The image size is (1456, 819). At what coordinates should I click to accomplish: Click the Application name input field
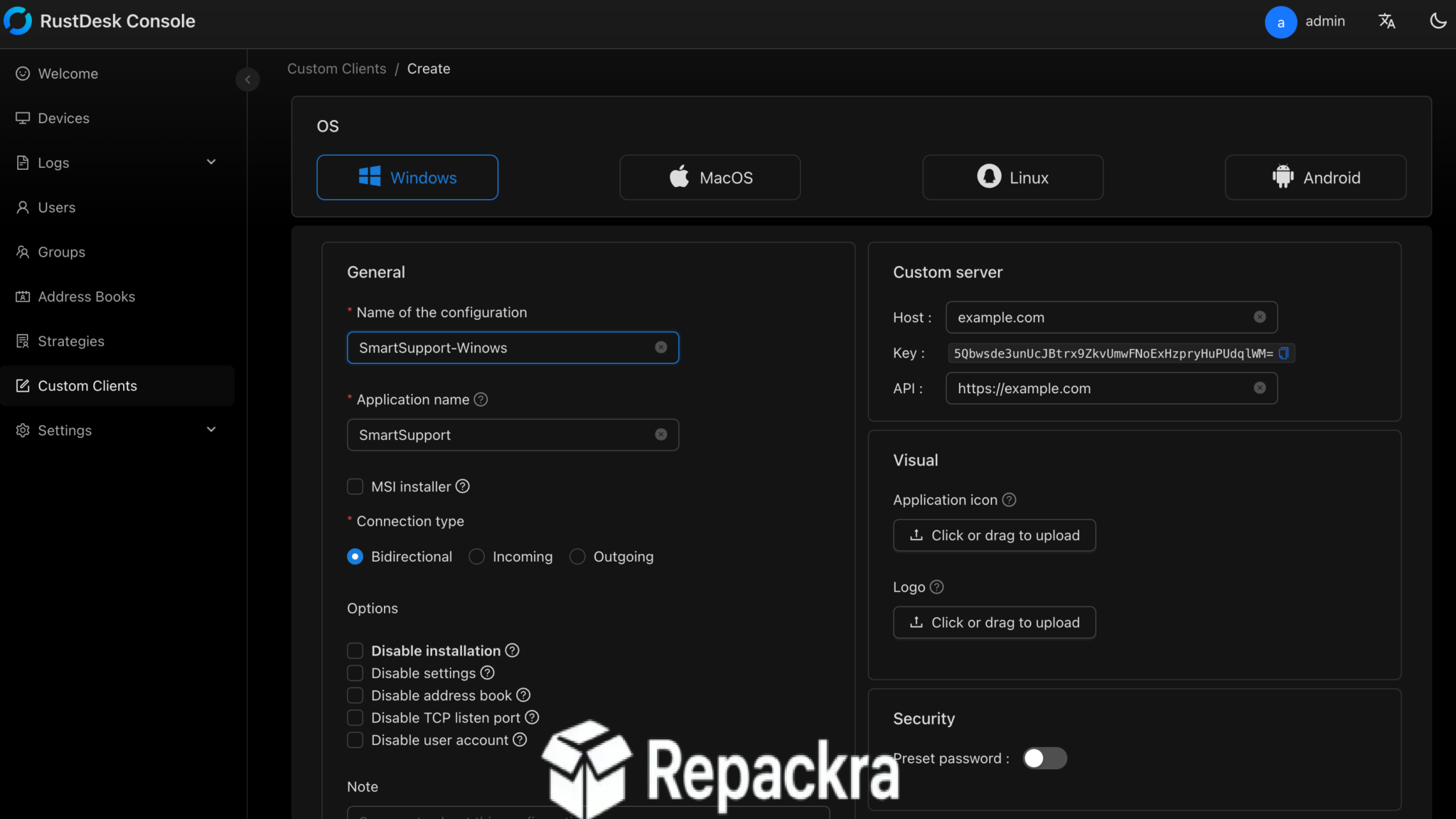(513, 435)
